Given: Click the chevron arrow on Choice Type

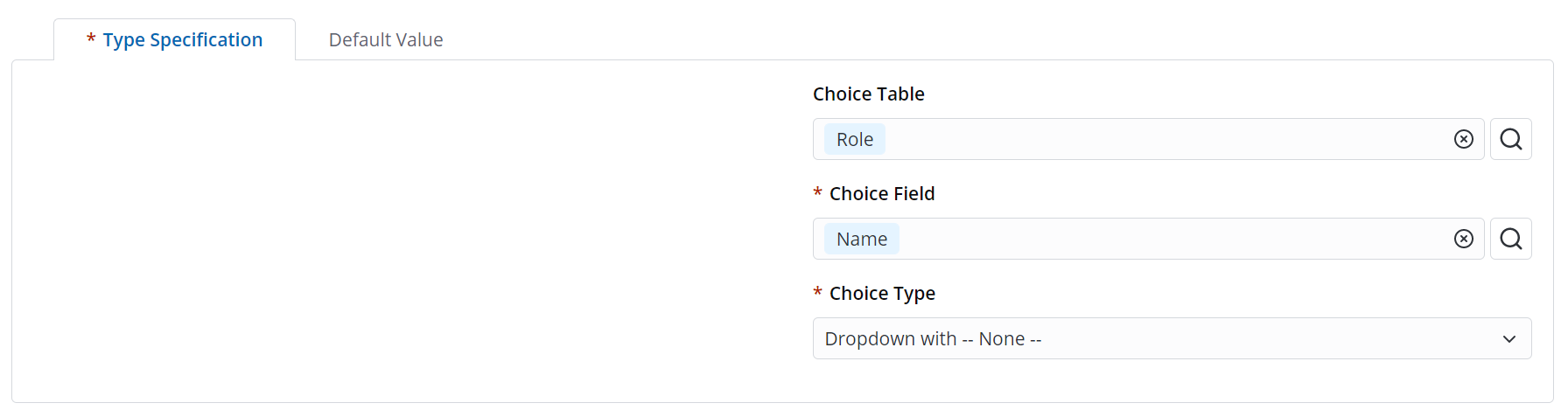Looking at the screenshot, I should [x=1508, y=339].
